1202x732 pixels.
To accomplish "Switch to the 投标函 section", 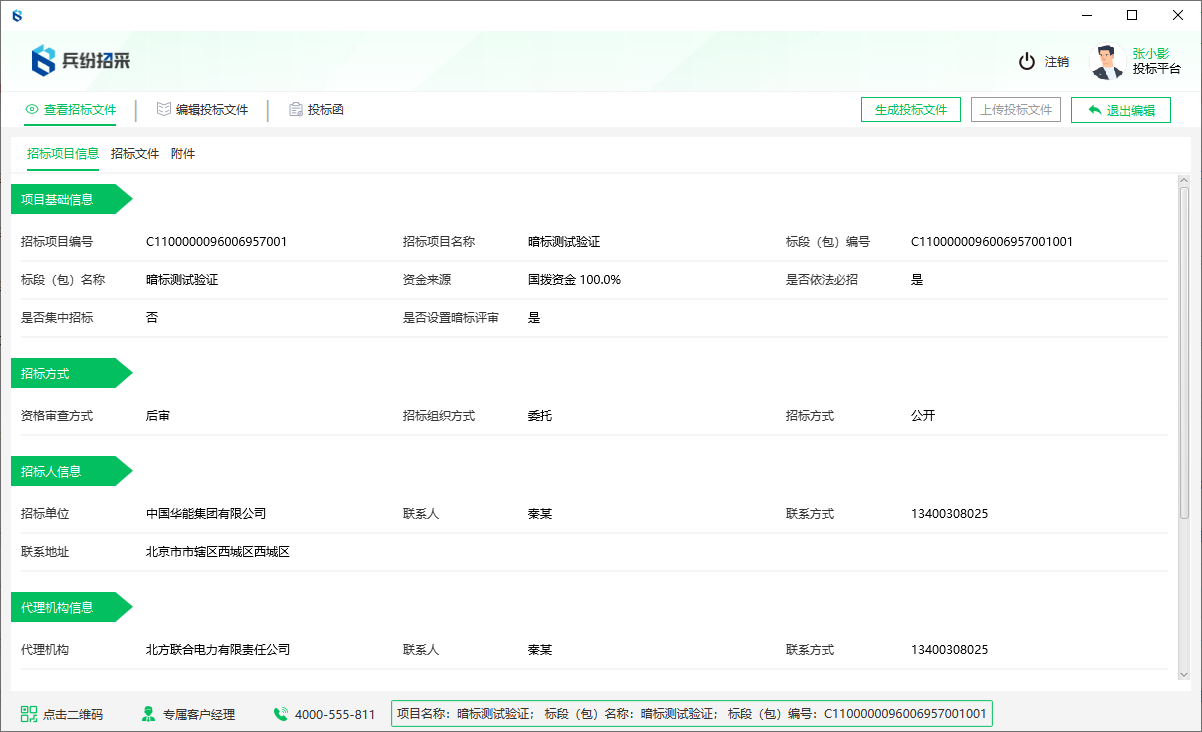I will tap(322, 110).
